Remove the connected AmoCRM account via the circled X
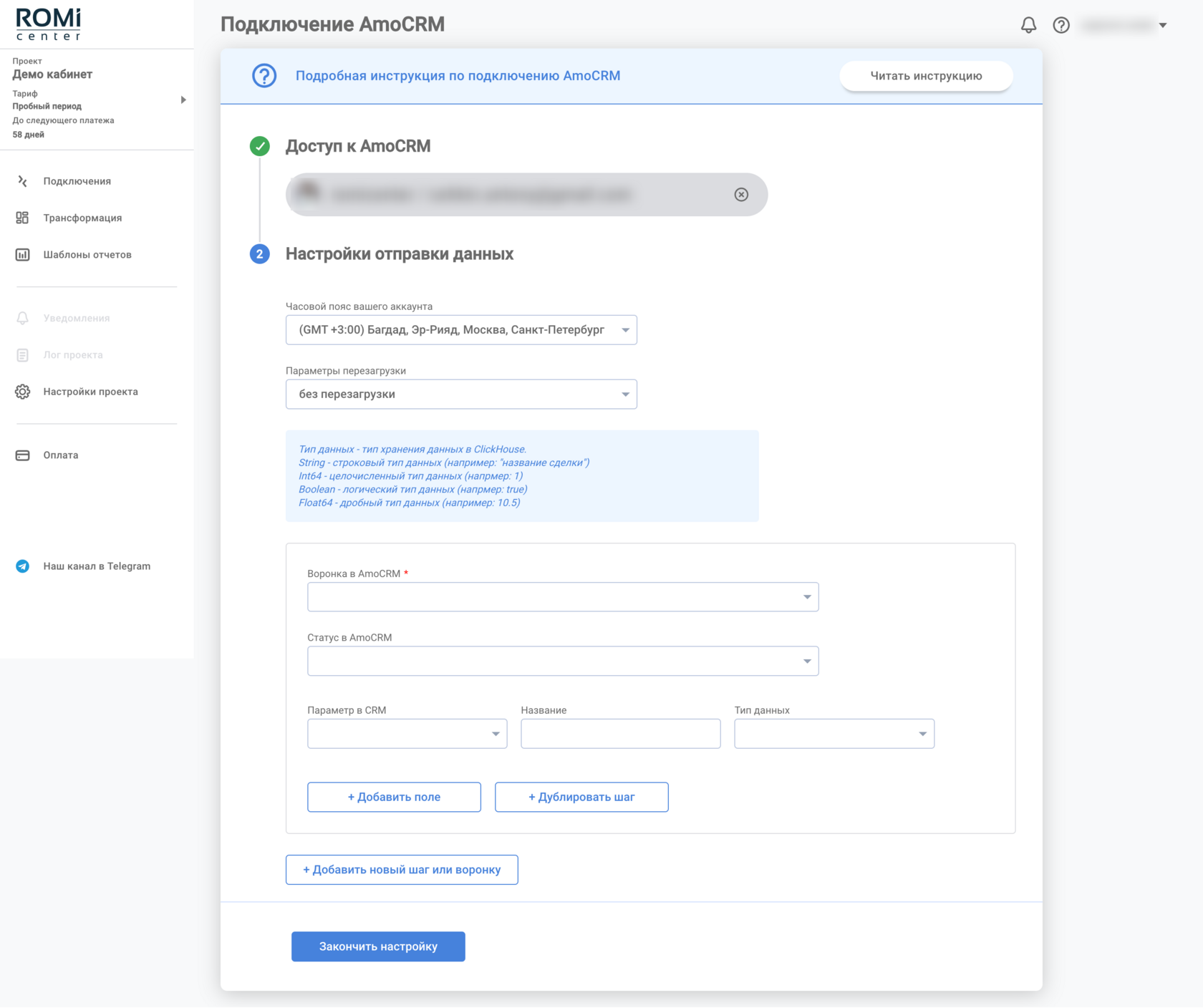1203x1008 pixels. [741, 195]
